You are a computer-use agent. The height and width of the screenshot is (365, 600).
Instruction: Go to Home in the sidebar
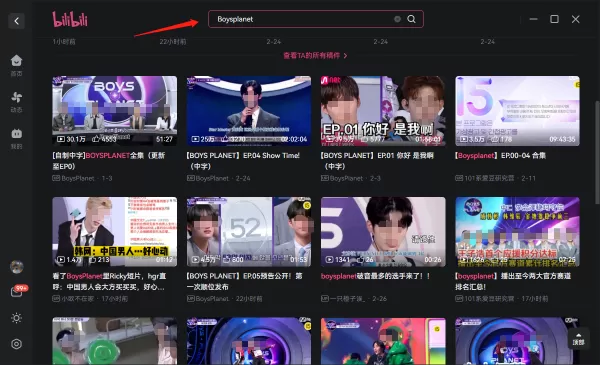pos(16,65)
